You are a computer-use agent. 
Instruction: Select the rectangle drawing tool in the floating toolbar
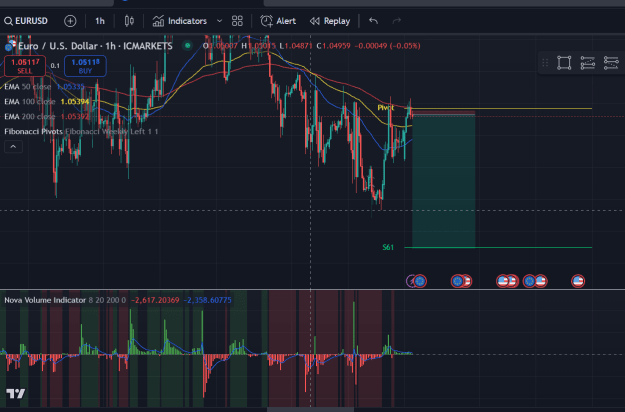564,63
